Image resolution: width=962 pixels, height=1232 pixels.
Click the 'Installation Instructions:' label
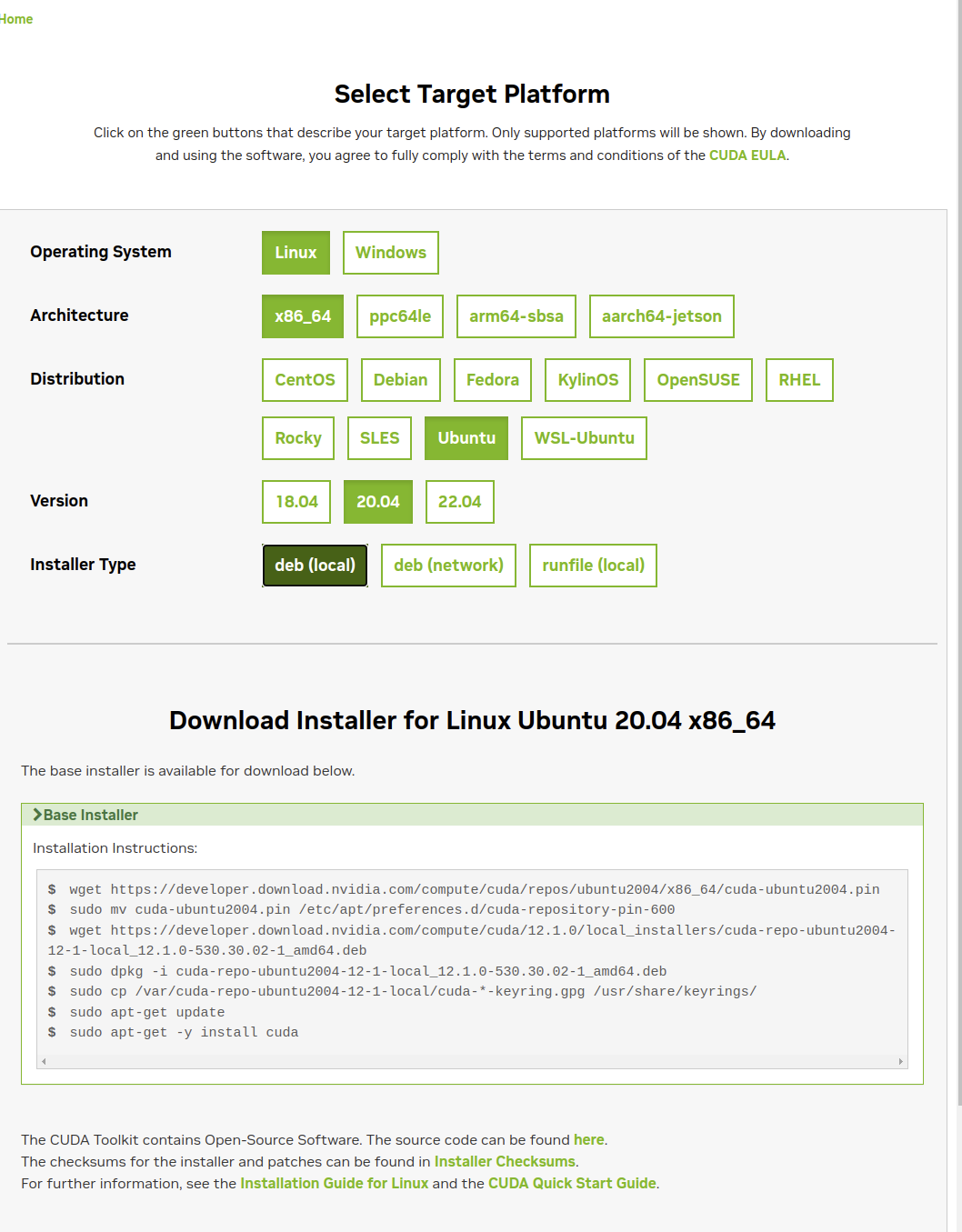click(x=115, y=848)
